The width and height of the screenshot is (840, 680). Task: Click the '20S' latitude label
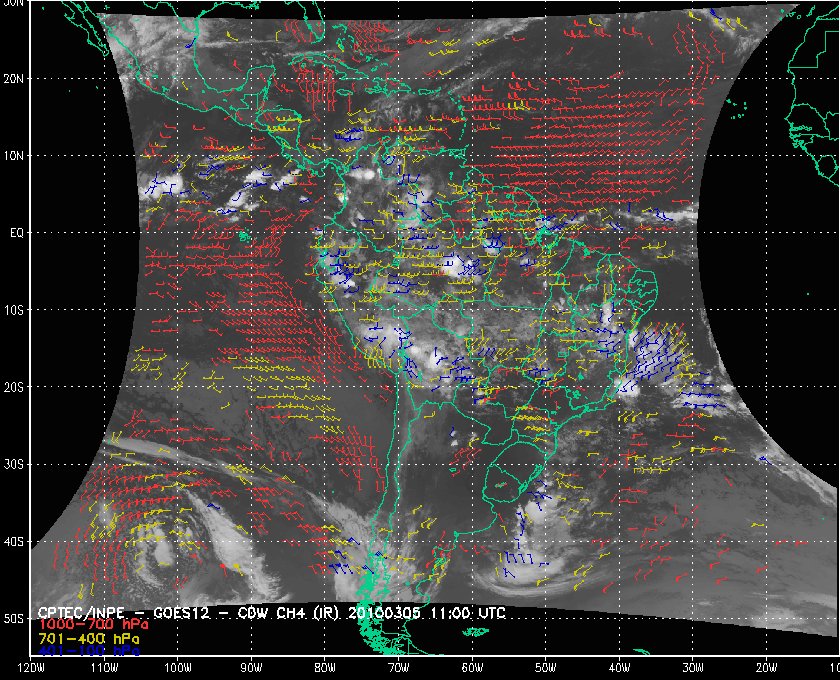pyautogui.click(x=13, y=387)
